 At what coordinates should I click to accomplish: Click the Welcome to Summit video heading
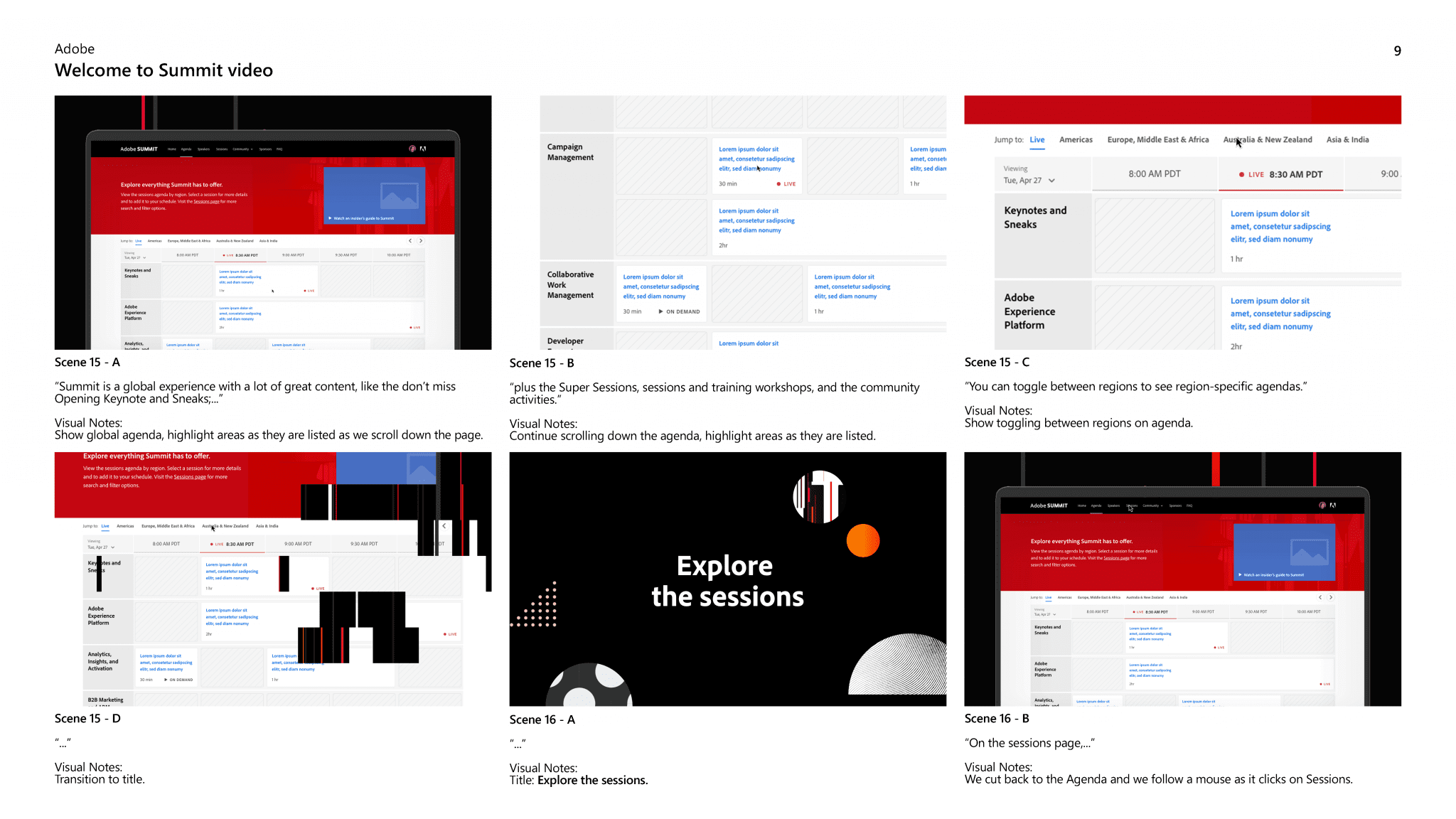(164, 70)
